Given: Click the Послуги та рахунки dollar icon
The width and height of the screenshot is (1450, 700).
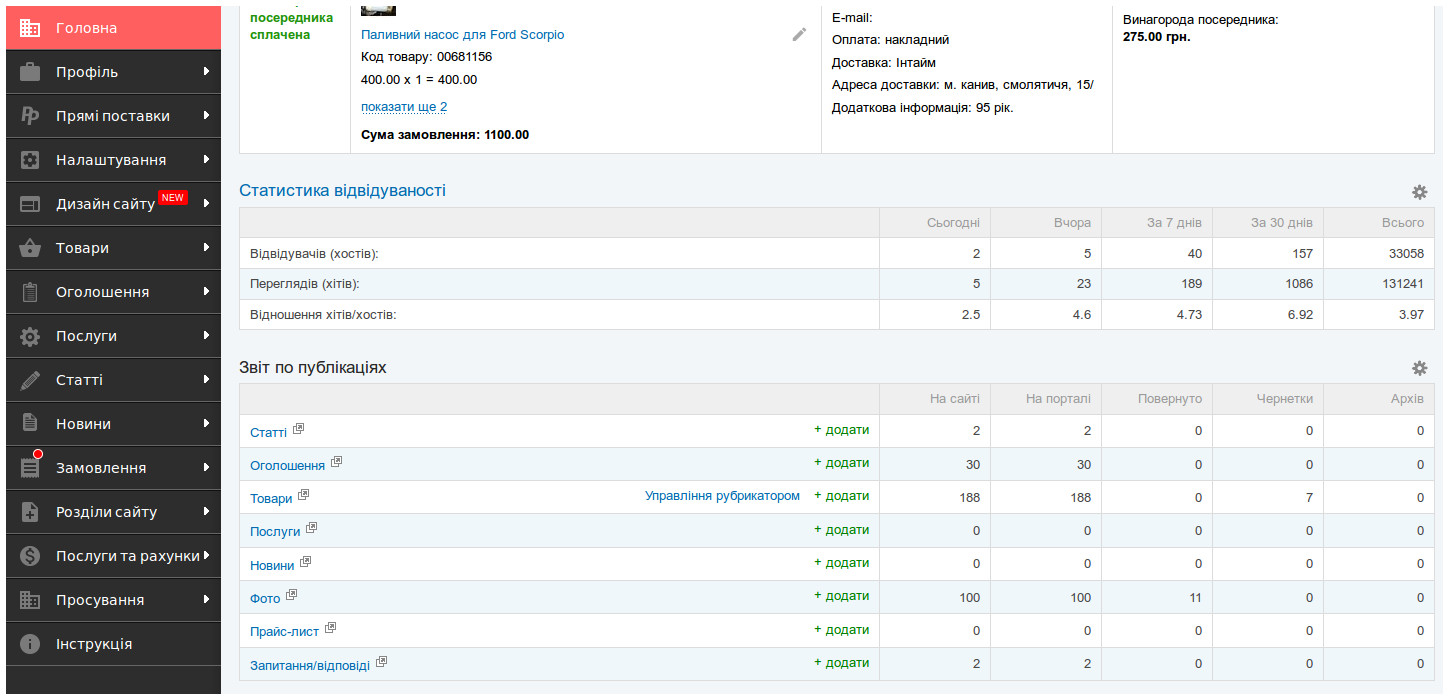Looking at the screenshot, I should [x=30, y=556].
